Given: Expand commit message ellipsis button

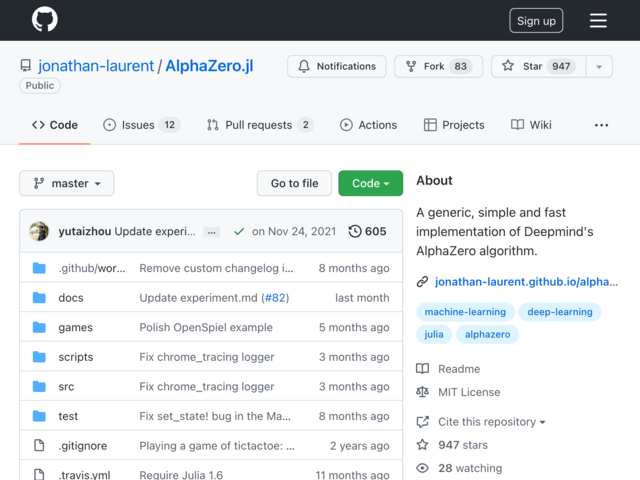Looking at the screenshot, I should pyautogui.click(x=211, y=232).
